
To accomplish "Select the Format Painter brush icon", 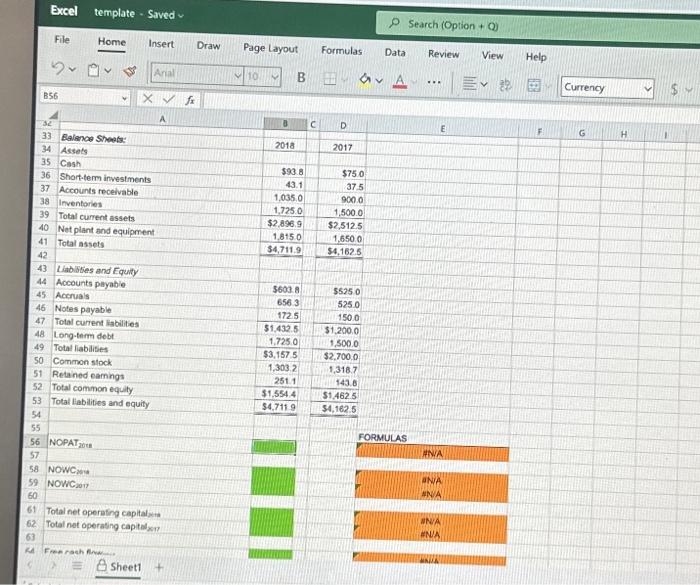I will tap(130, 71).
